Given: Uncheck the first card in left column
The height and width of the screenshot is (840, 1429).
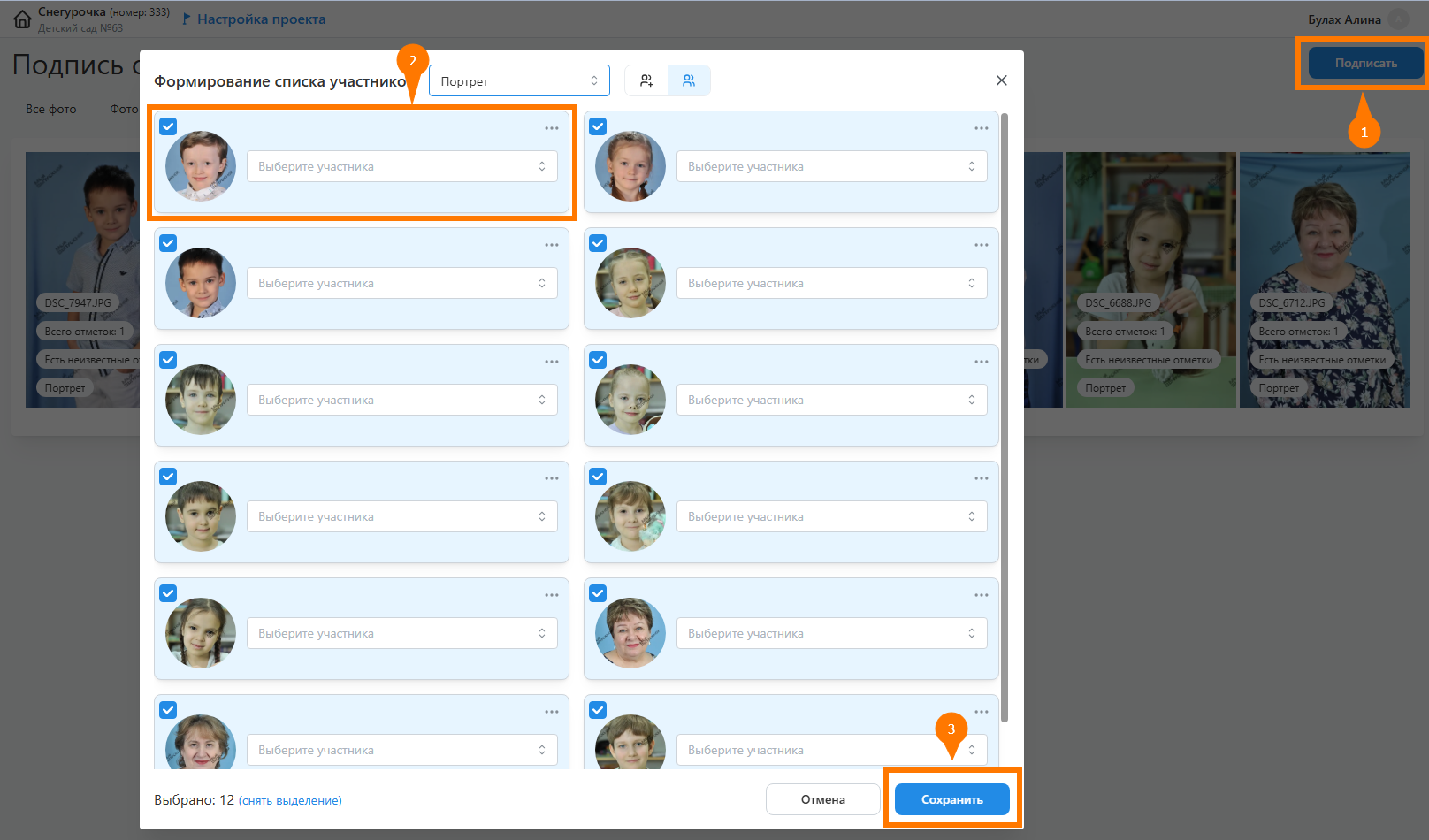Looking at the screenshot, I should coord(168,126).
